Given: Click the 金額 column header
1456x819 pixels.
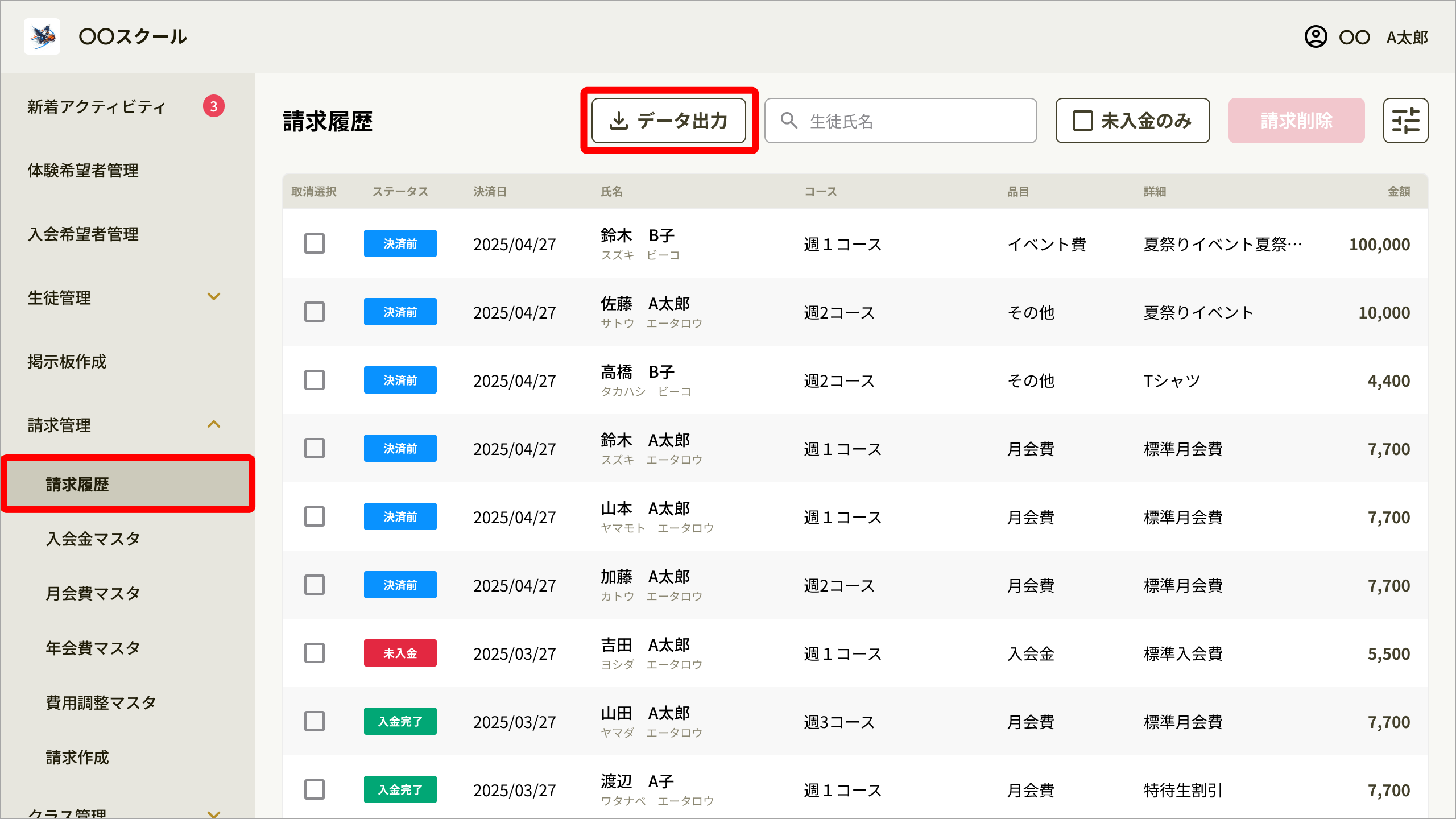Looking at the screenshot, I should [1399, 192].
